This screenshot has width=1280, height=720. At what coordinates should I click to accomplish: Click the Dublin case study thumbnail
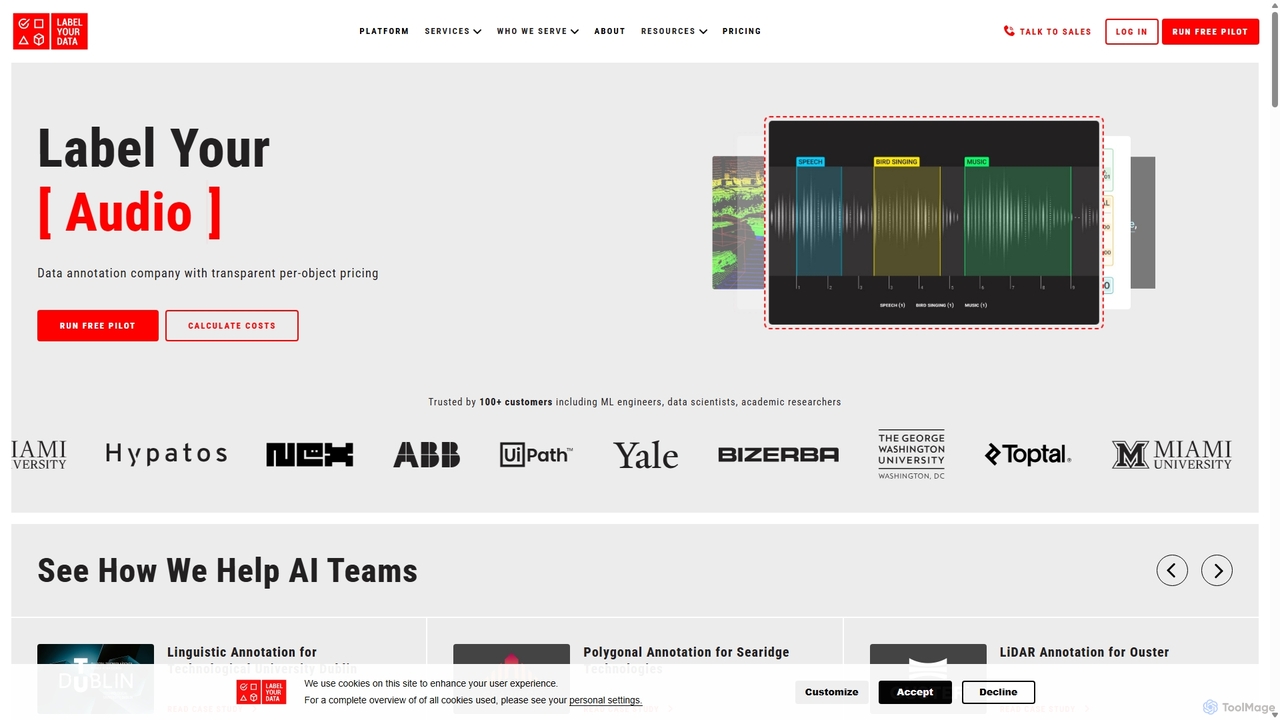tap(96, 678)
